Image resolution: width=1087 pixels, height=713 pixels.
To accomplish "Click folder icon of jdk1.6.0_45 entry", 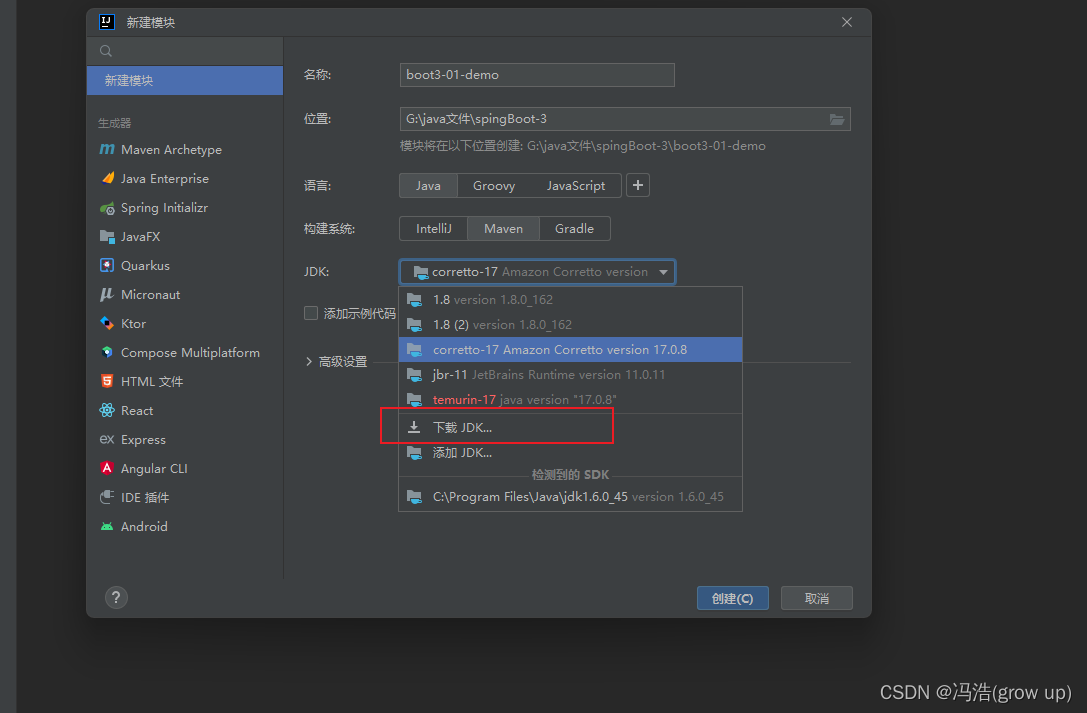I will point(415,497).
